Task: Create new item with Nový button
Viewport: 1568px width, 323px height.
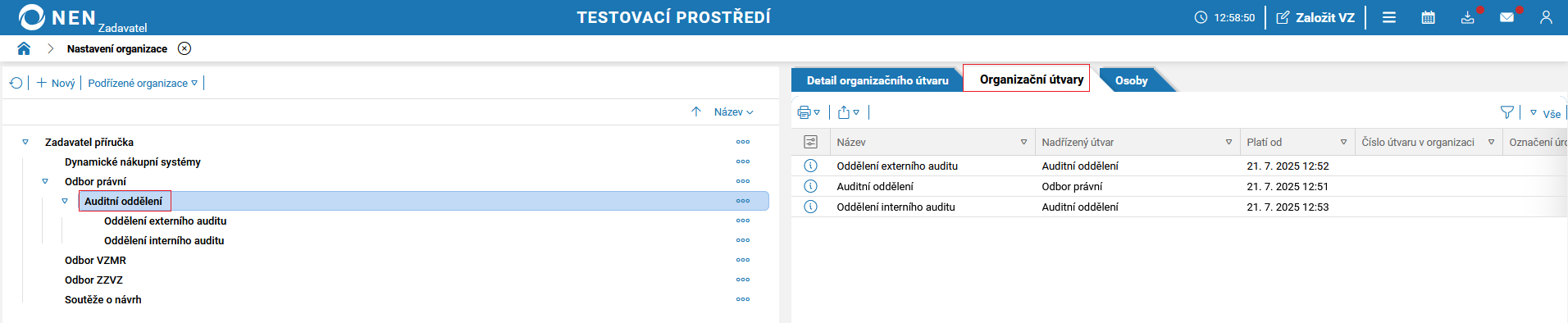Action: 56,83
